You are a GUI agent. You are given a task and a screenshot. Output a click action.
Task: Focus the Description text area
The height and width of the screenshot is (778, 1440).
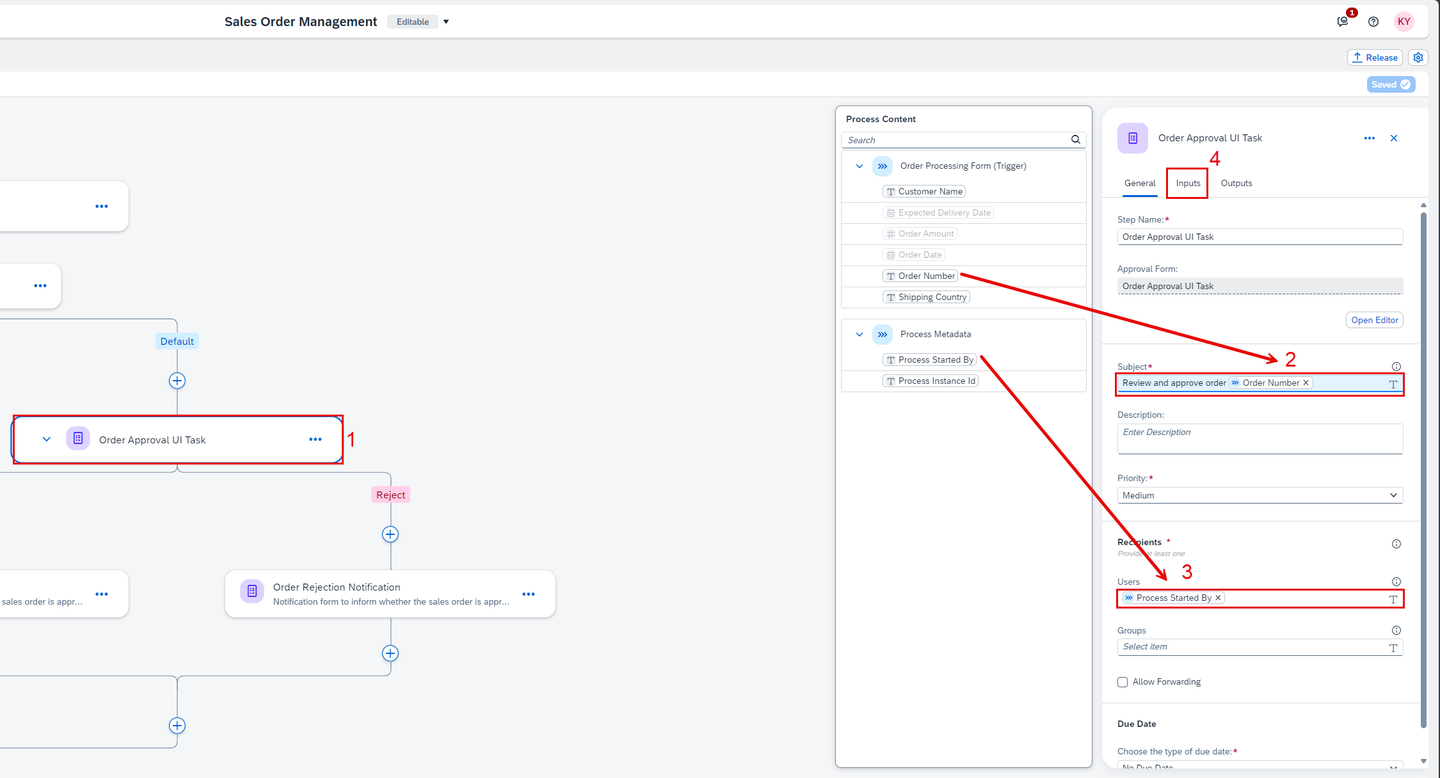coord(1260,439)
